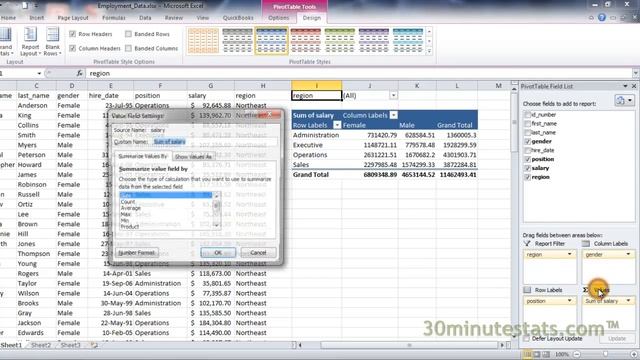Click the zoom slider on status bar
This screenshot has height=360, width=640.
click(x=605, y=354)
